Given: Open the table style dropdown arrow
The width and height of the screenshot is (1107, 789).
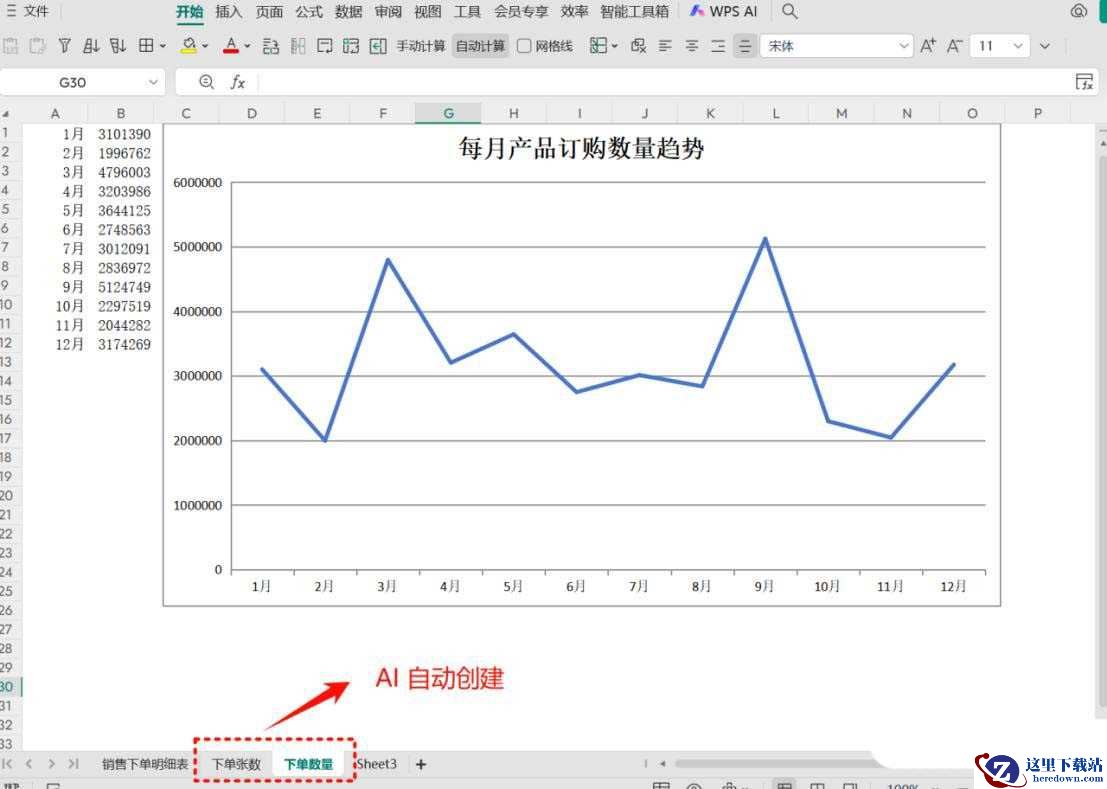Looking at the screenshot, I should point(614,47).
